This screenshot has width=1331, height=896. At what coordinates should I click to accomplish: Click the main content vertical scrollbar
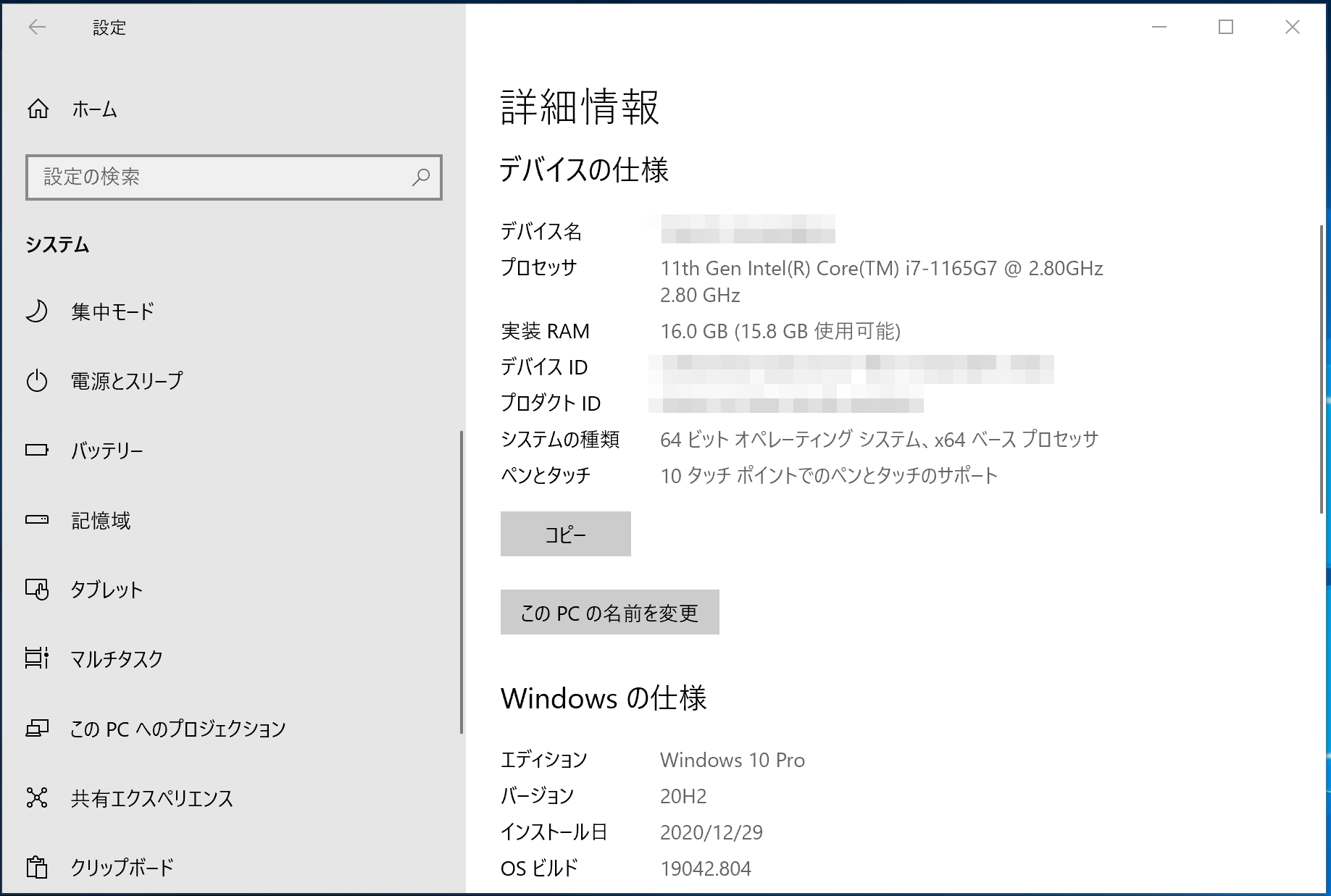[x=1322, y=369]
